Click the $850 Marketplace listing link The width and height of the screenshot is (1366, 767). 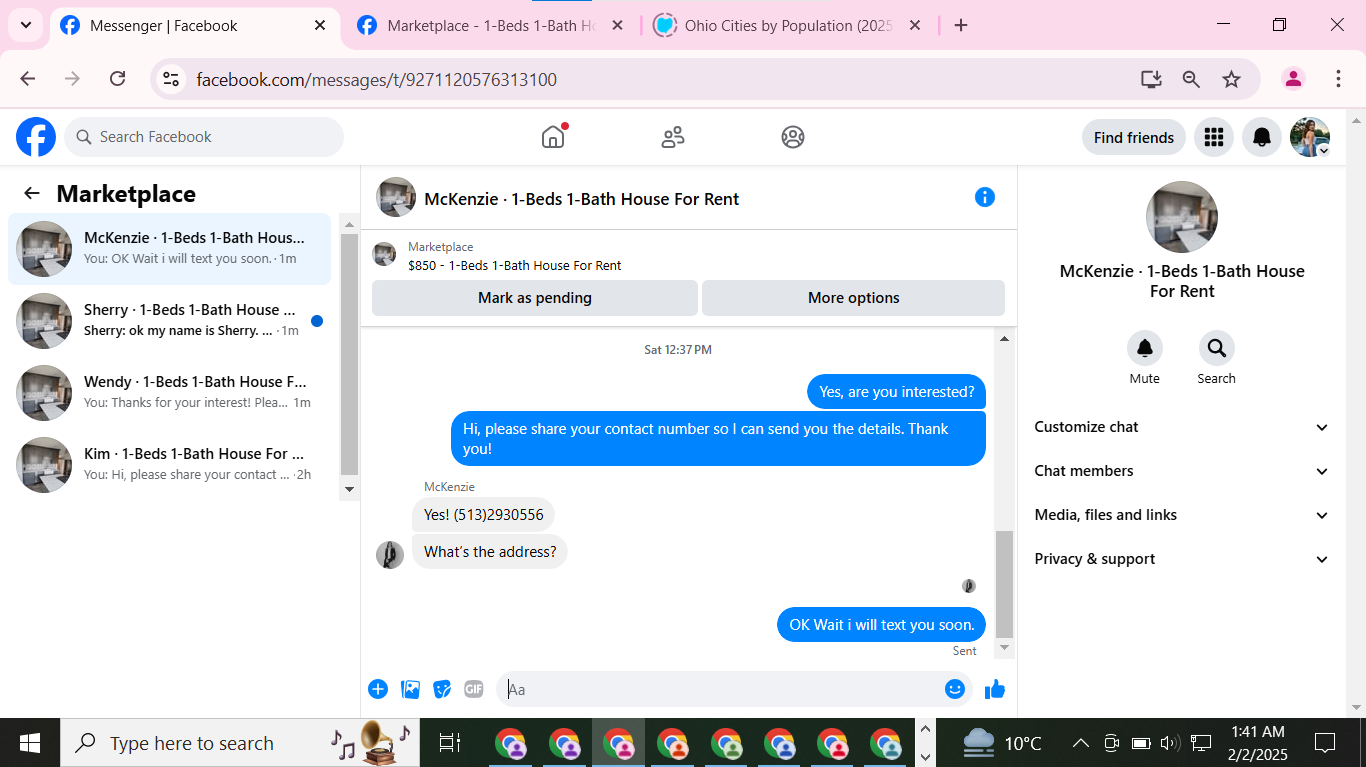(x=514, y=266)
